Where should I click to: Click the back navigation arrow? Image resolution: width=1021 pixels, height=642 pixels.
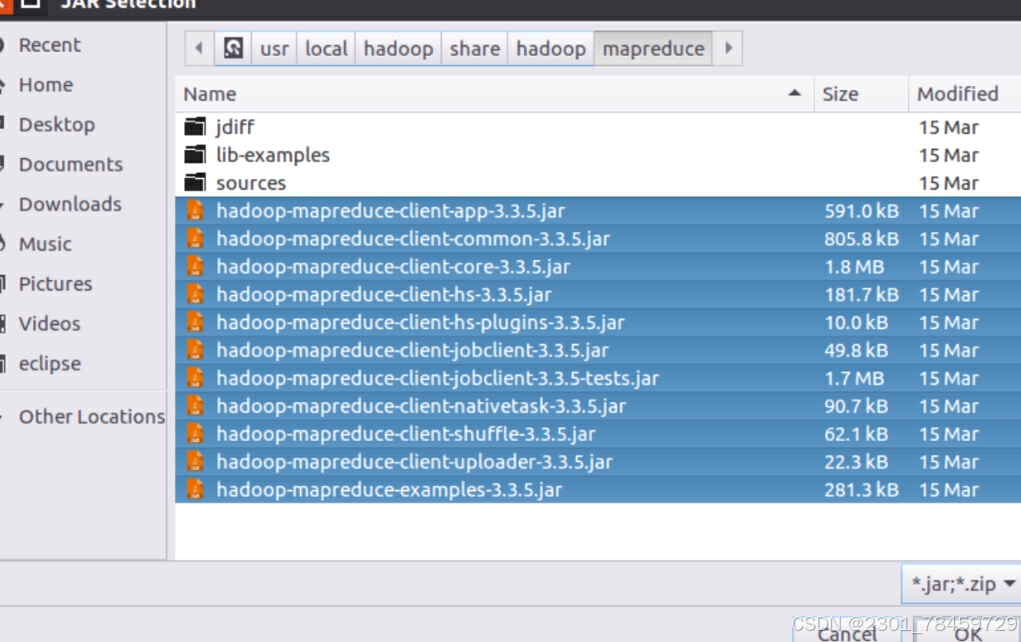(x=198, y=47)
